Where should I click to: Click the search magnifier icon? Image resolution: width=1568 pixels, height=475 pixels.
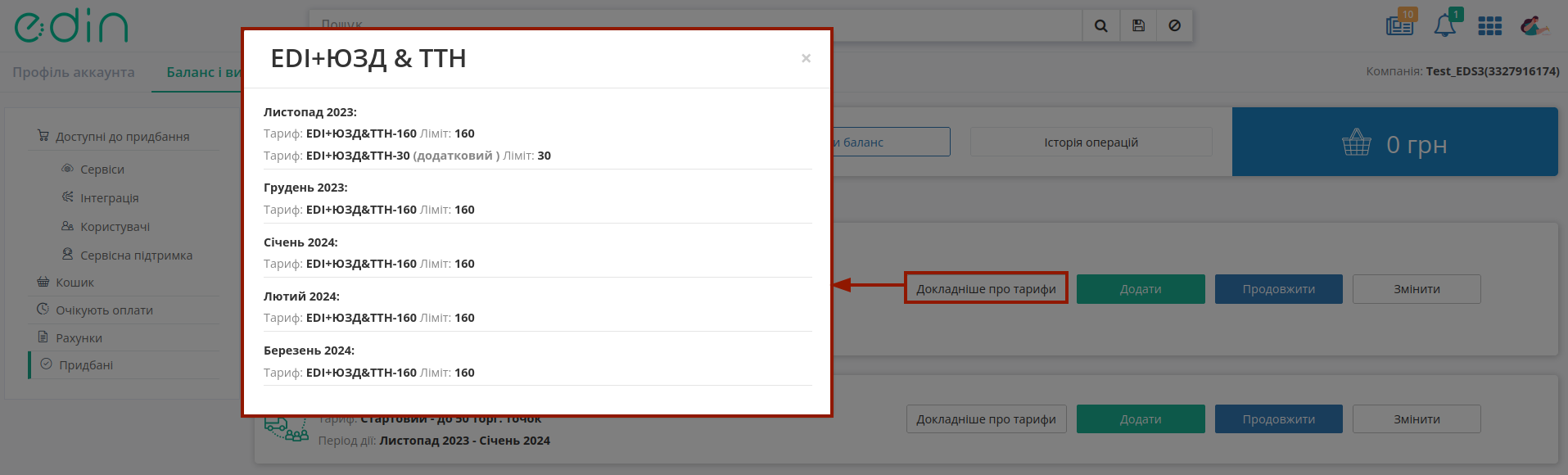pyautogui.click(x=1100, y=25)
